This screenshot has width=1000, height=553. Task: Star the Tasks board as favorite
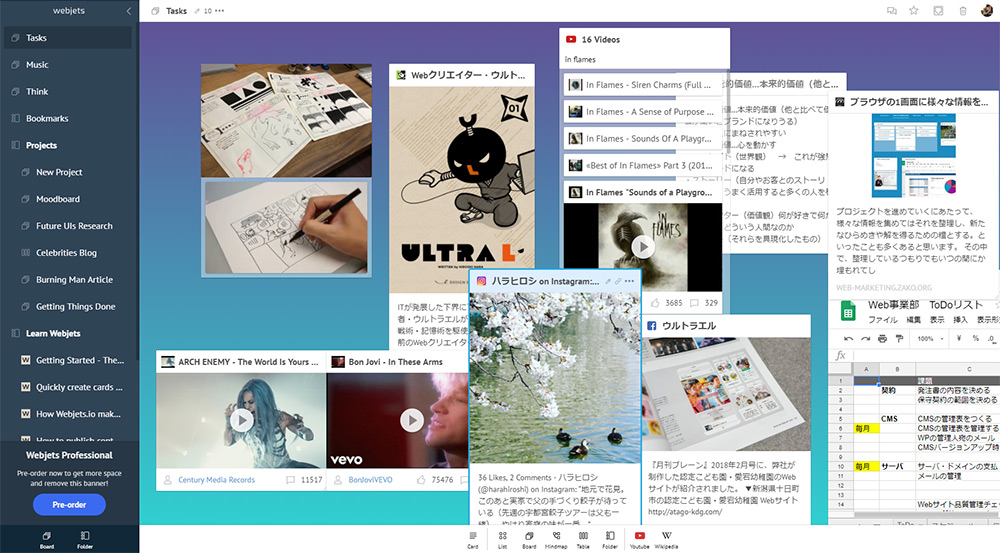pos(914,11)
